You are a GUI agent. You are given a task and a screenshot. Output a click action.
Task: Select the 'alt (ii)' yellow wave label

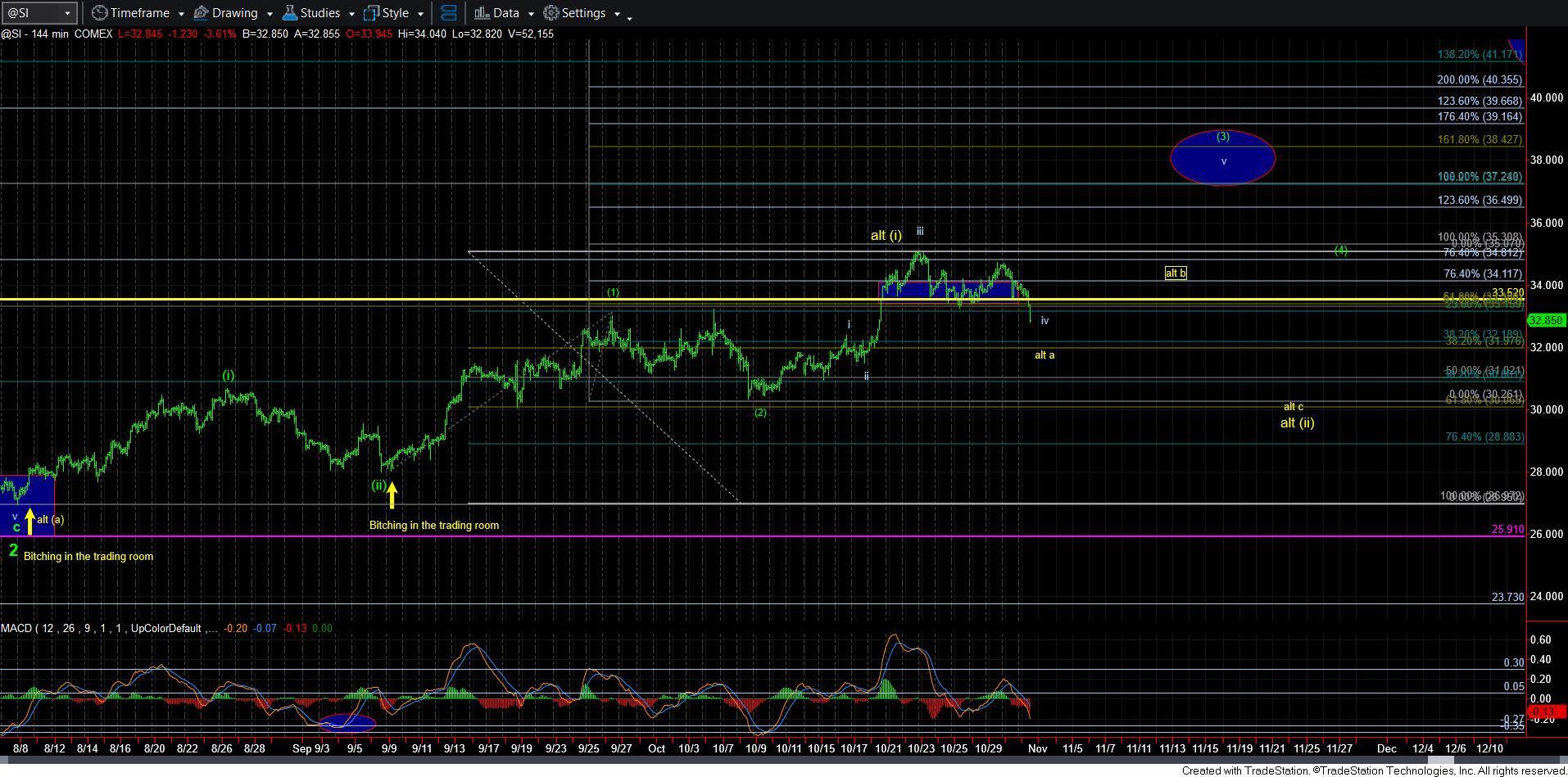[x=1297, y=422]
